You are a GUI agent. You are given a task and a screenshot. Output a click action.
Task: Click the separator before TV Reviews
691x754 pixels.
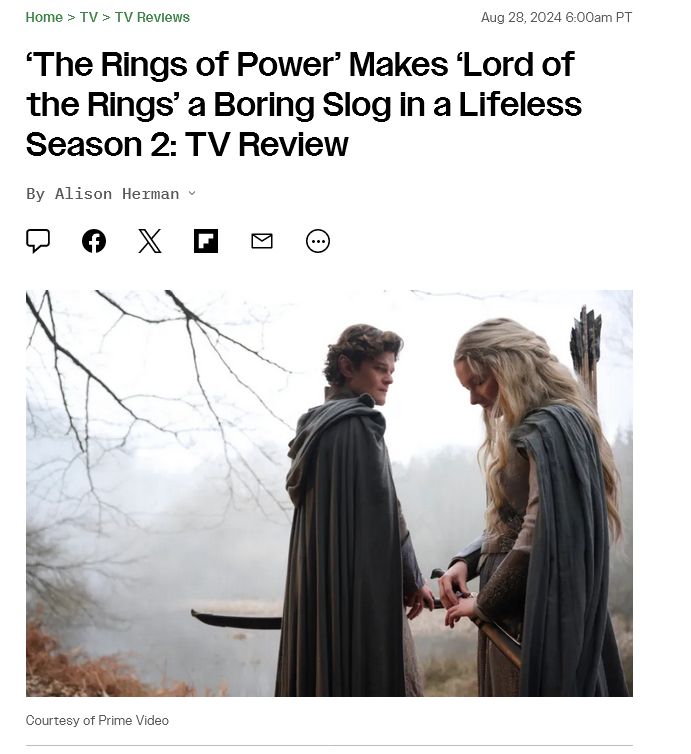[106, 17]
